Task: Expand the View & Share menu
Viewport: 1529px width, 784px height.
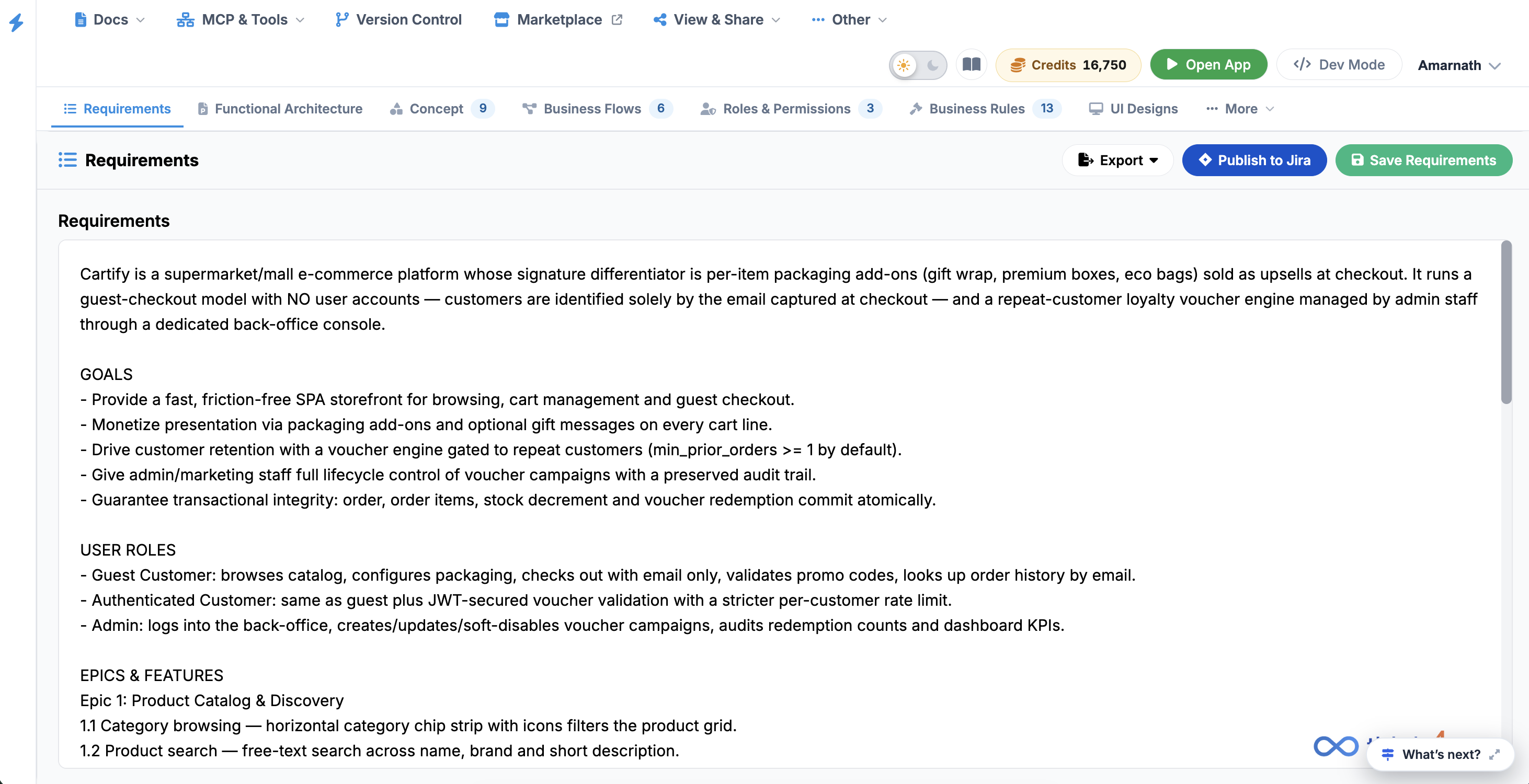Action: [716, 19]
